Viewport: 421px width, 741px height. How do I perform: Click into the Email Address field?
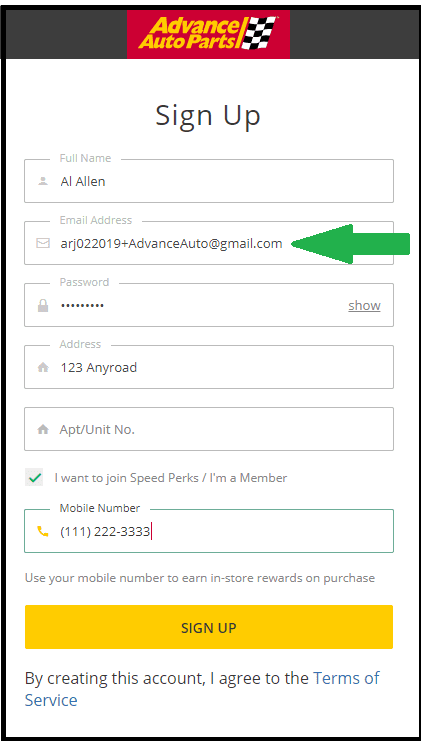209,243
